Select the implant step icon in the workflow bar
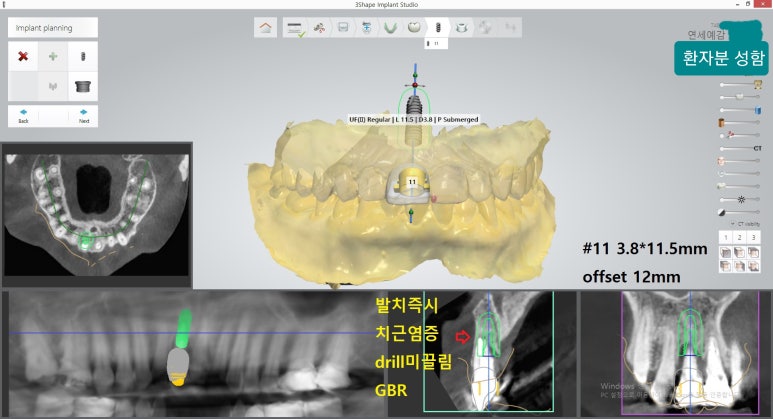The width and height of the screenshot is (773, 419). 438,28
